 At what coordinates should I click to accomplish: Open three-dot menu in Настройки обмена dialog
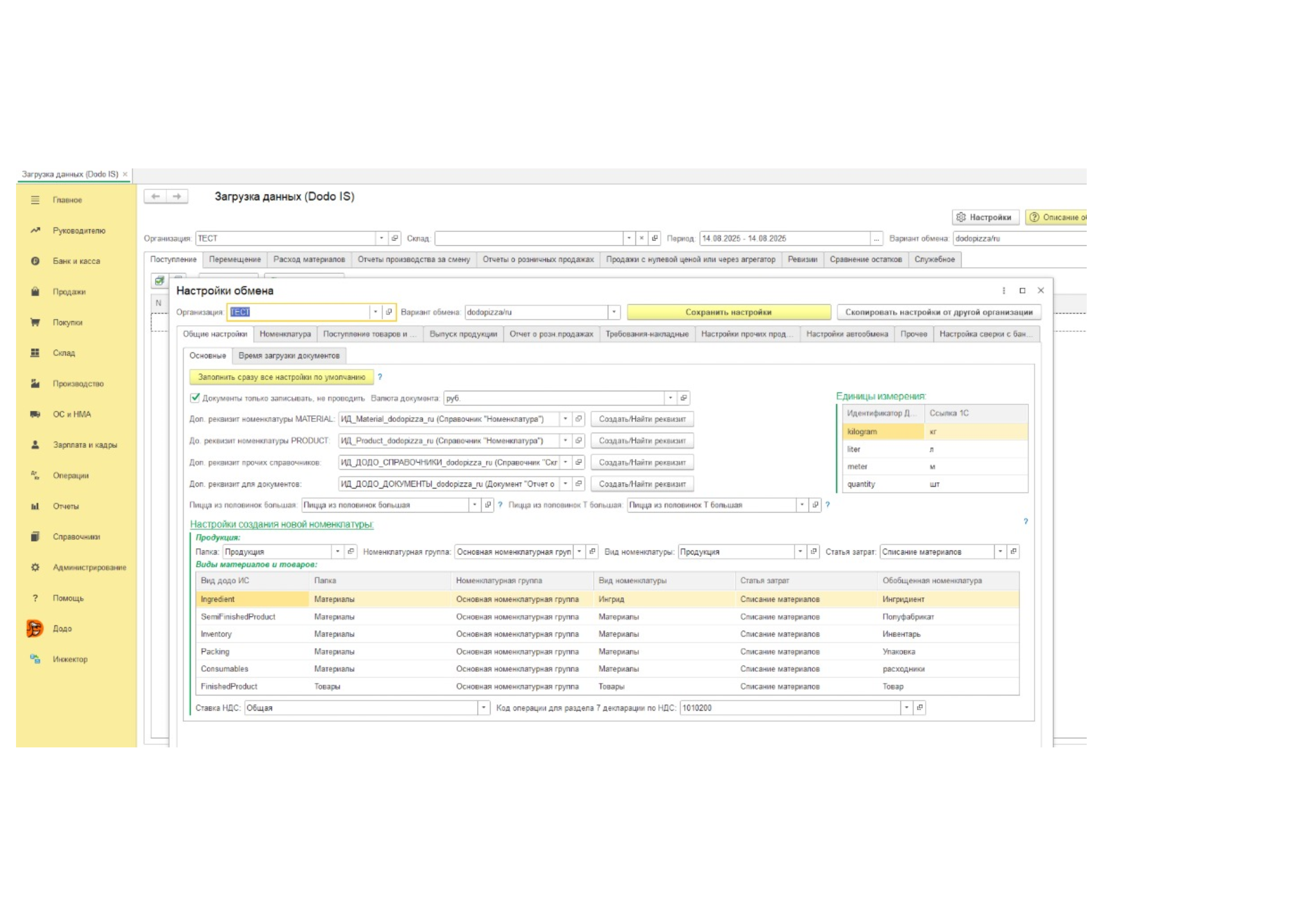1004,291
